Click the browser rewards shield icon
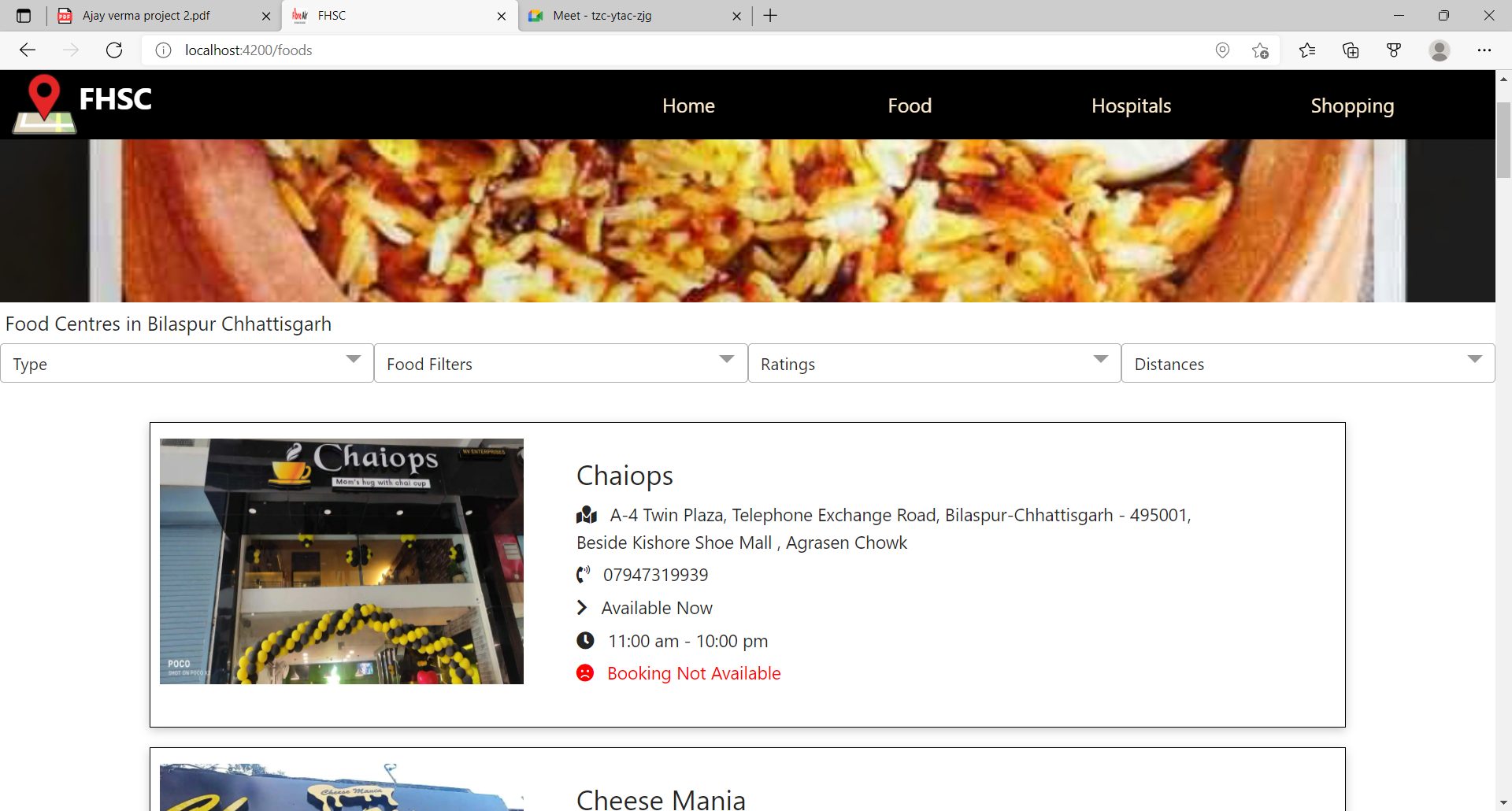Image resolution: width=1512 pixels, height=811 pixels. pos(1394,50)
